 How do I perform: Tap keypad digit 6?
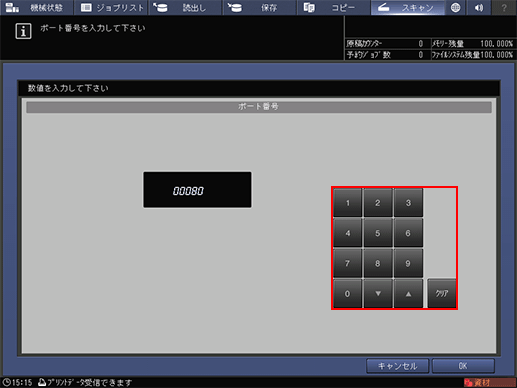(408, 233)
